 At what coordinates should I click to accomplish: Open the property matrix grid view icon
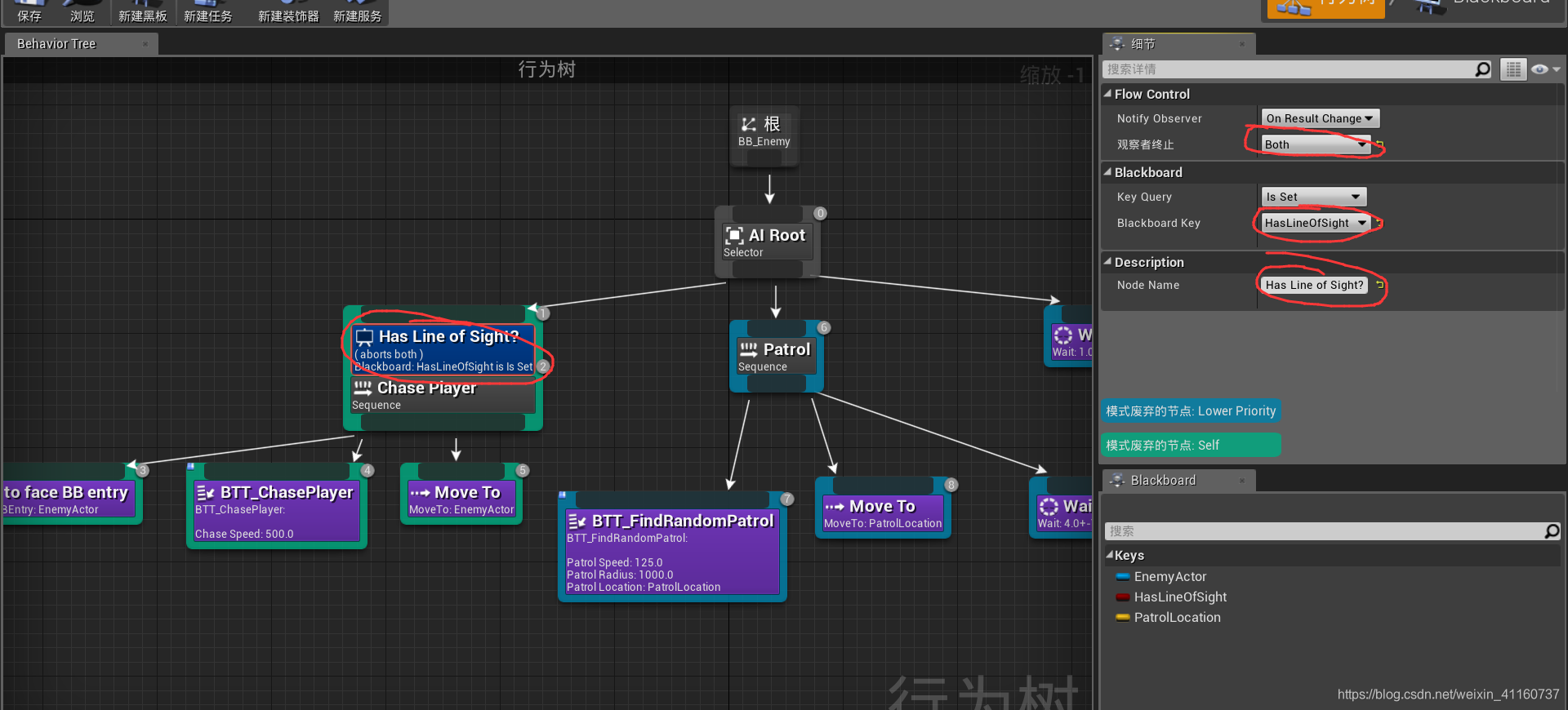click(x=1513, y=69)
